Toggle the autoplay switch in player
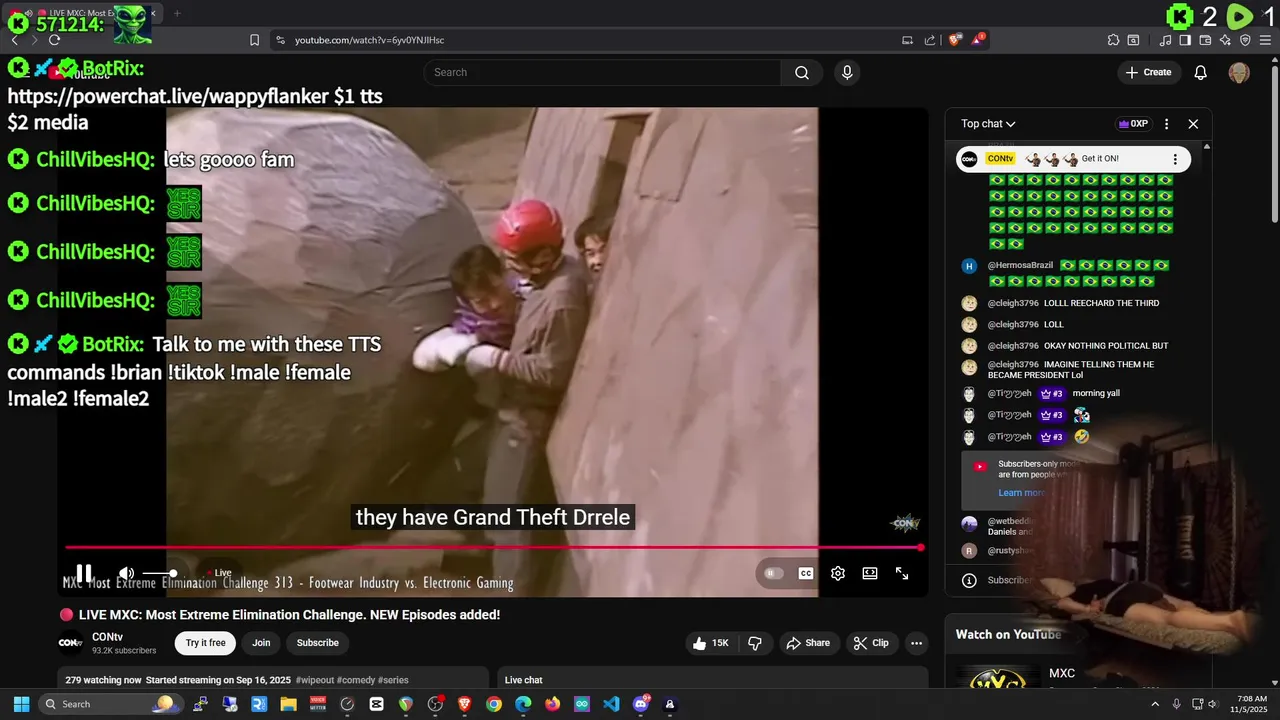Viewport: 1280px width, 720px height. 772,573
